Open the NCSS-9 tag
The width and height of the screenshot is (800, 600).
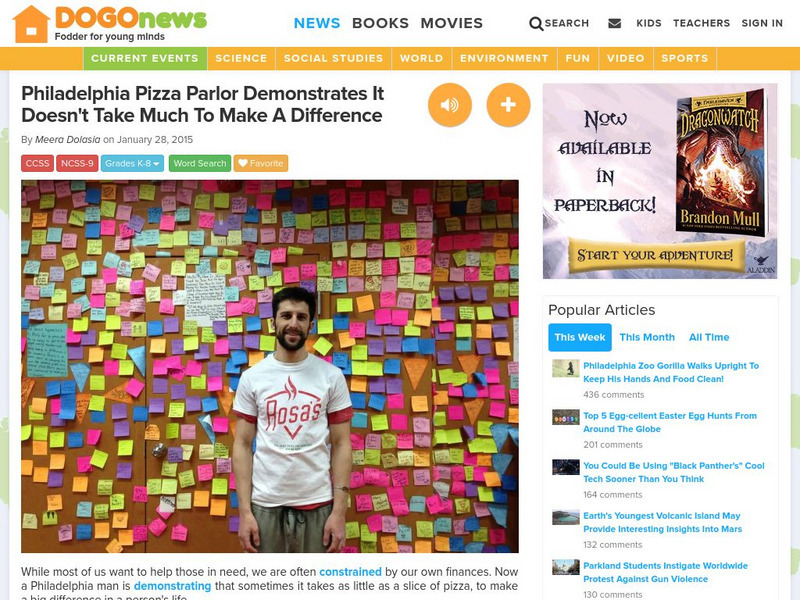tap(77, 163)
